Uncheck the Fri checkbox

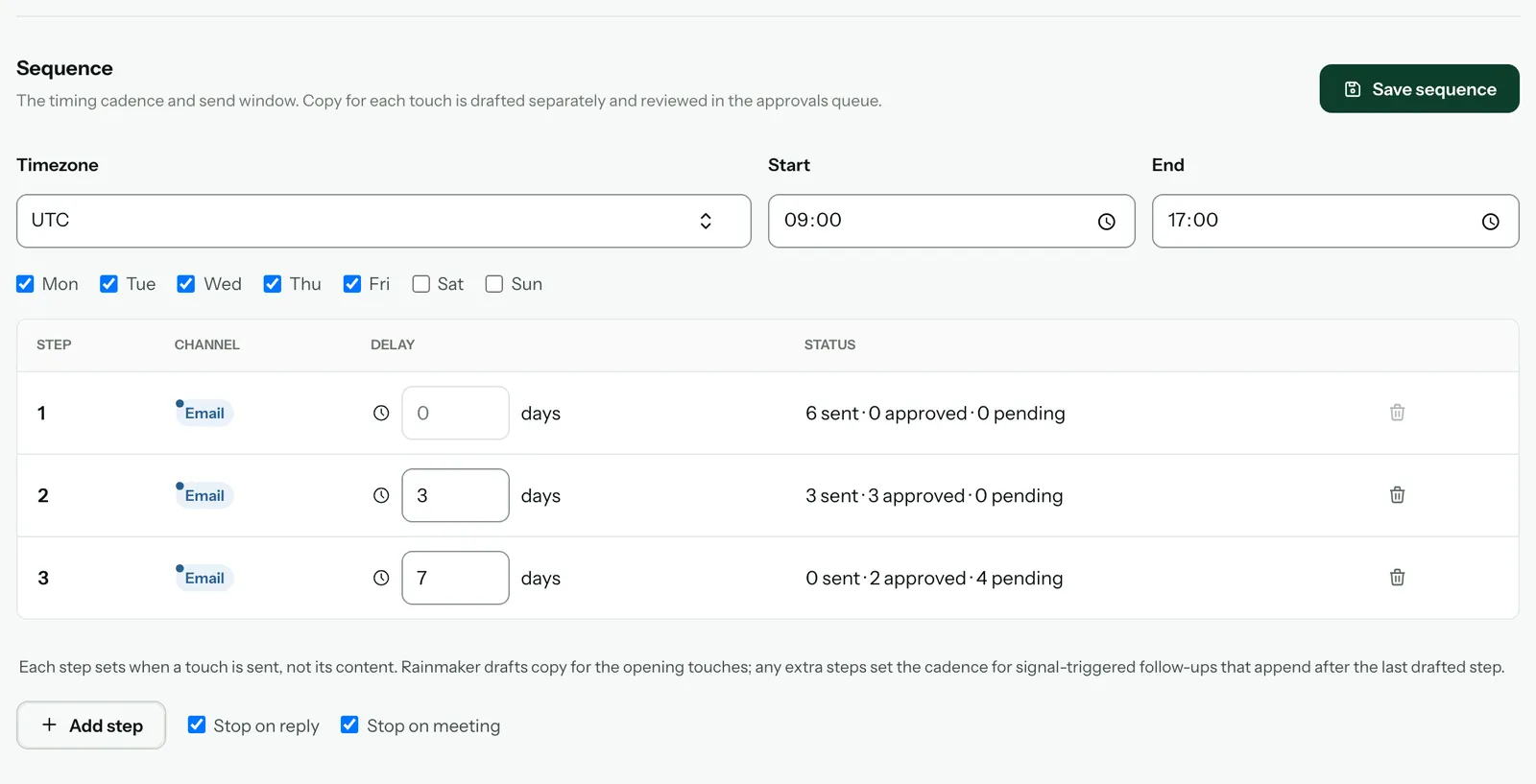coord(352,284)
